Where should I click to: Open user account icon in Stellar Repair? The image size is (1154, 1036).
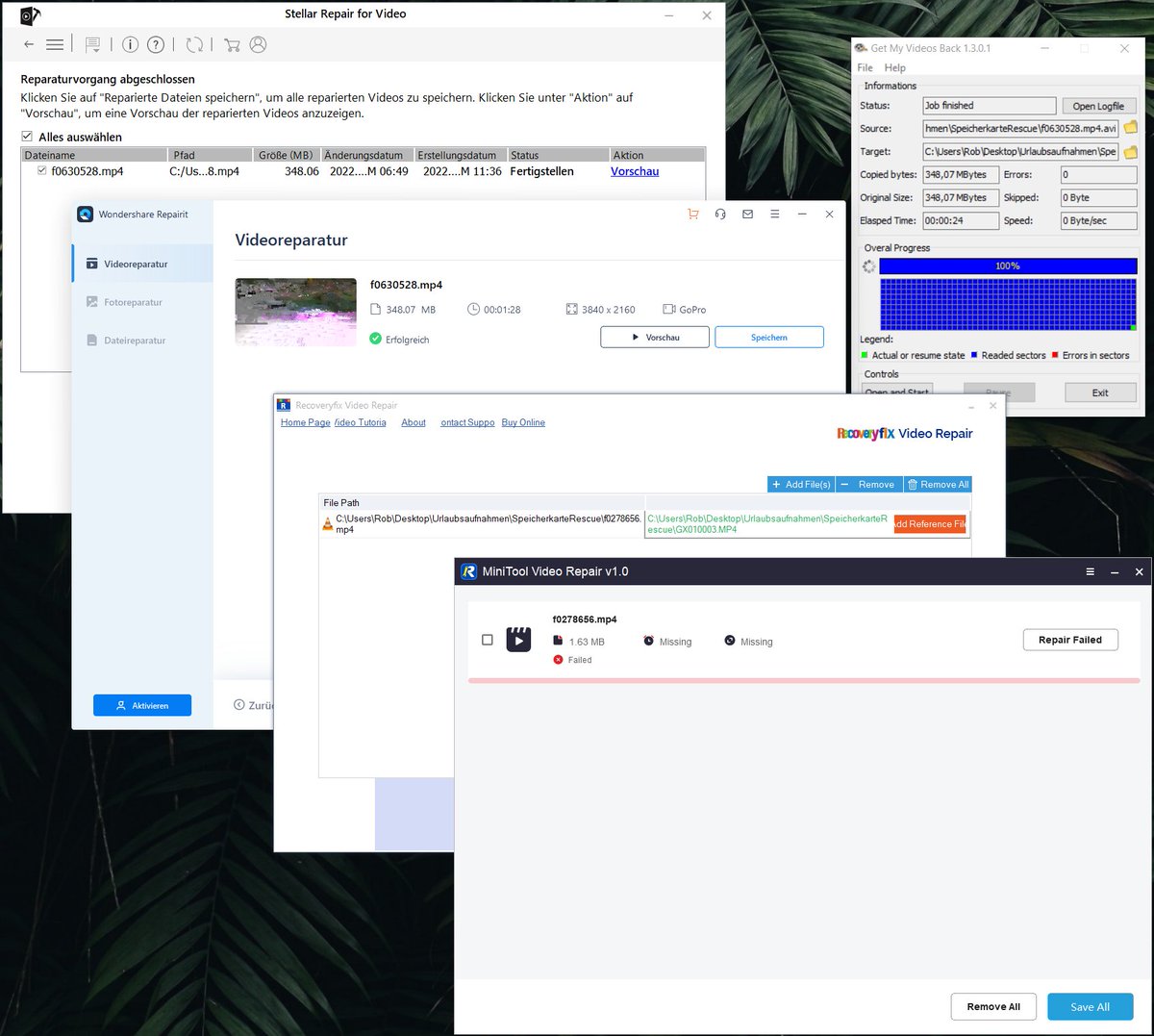[x=258, y=44]
